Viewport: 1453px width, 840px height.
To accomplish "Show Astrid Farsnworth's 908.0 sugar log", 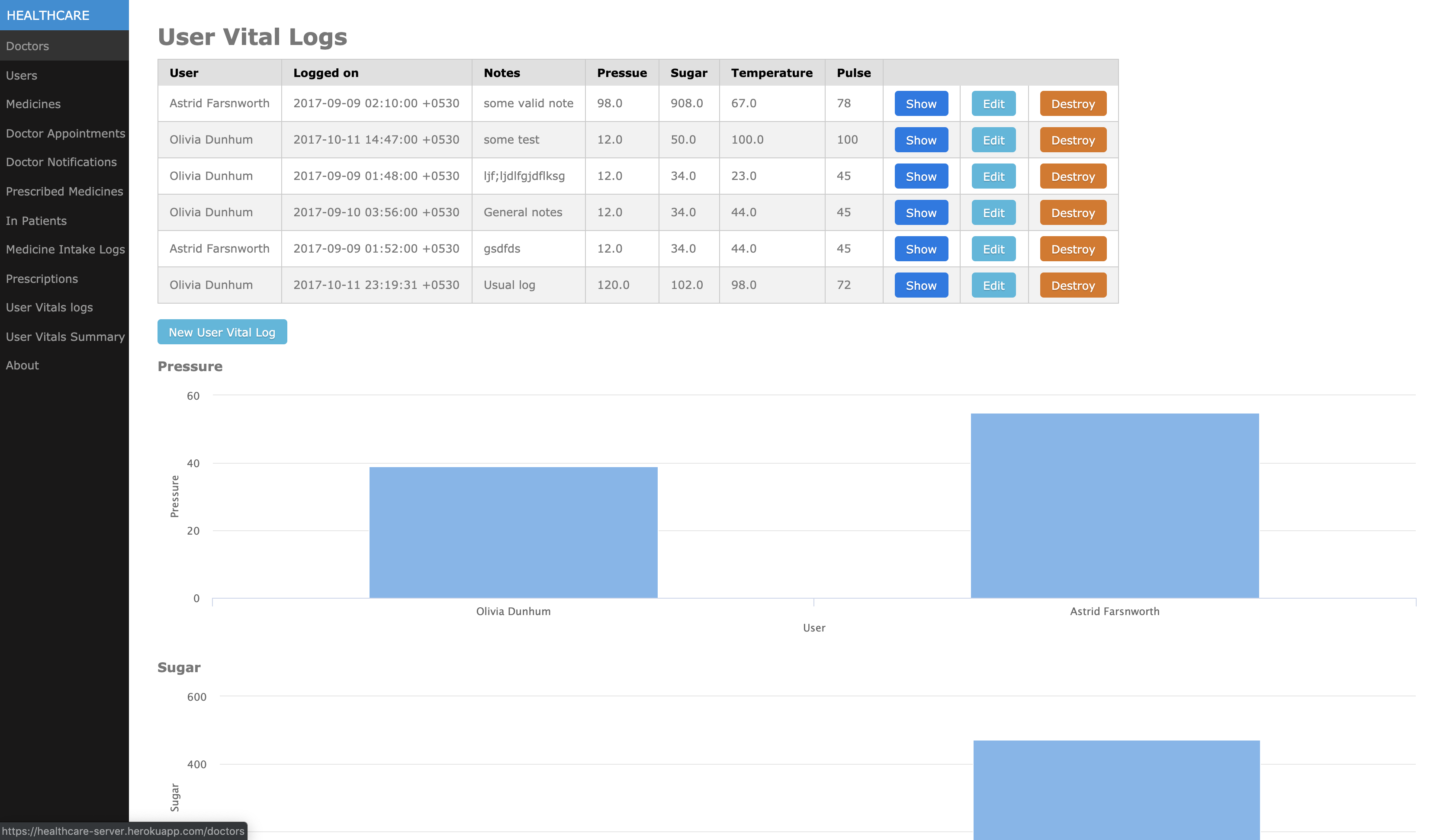I will [921, 104].
